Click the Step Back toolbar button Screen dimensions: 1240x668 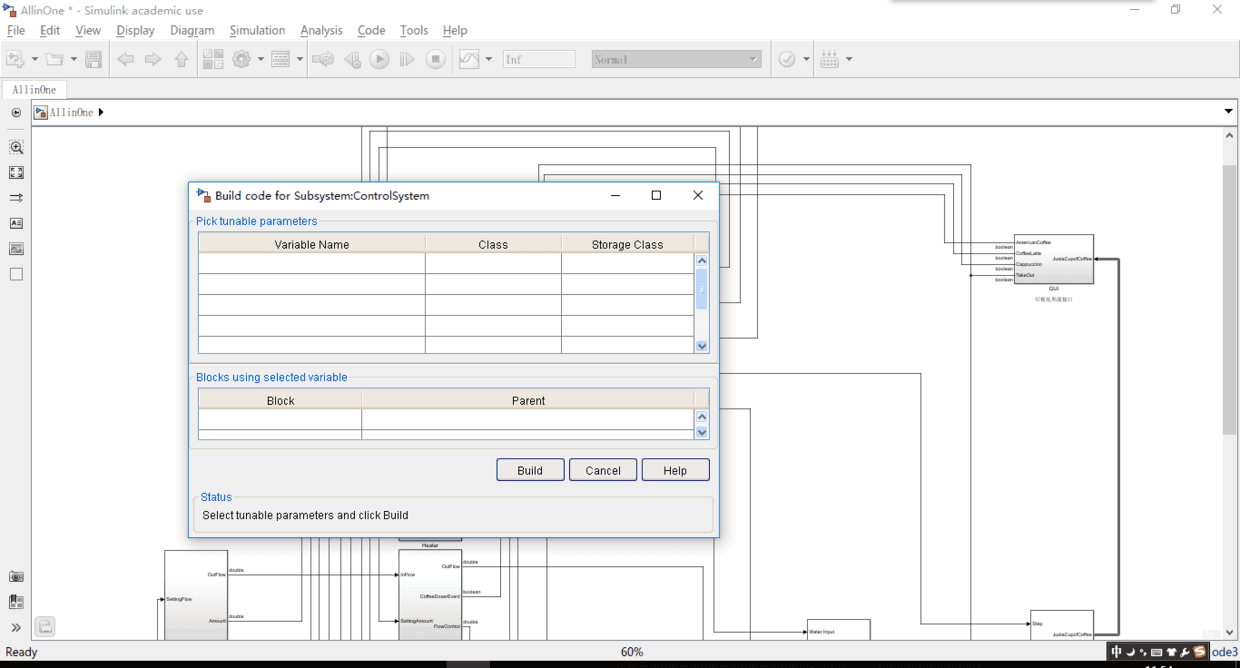coord(352,60)
